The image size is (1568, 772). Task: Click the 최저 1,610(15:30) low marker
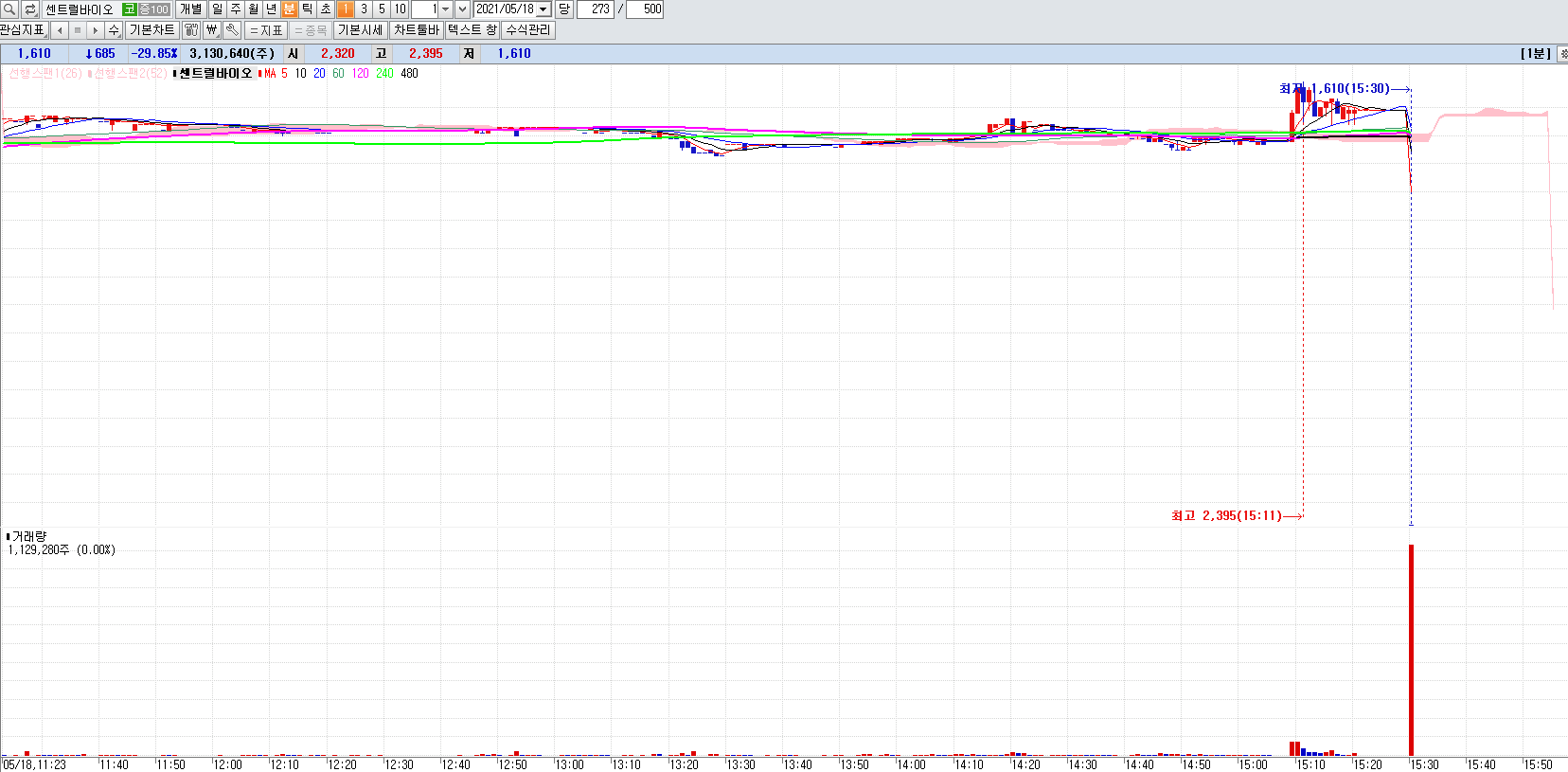tap(1334, 89)
